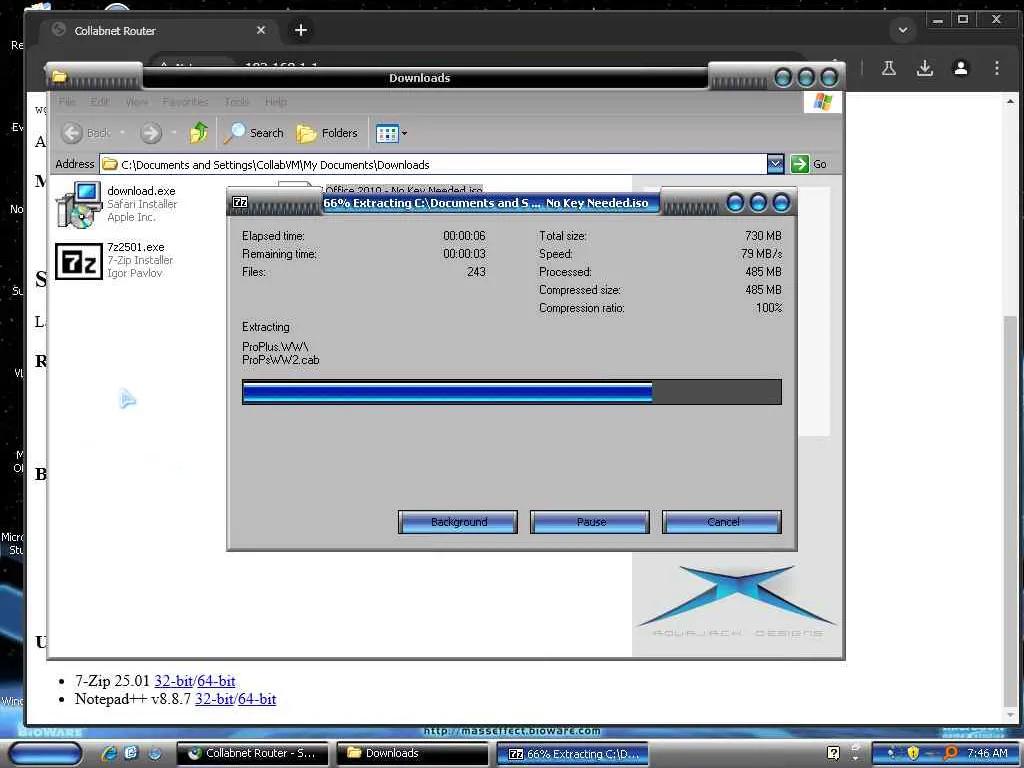Open Search pane in Downloads window

[254, 133]
